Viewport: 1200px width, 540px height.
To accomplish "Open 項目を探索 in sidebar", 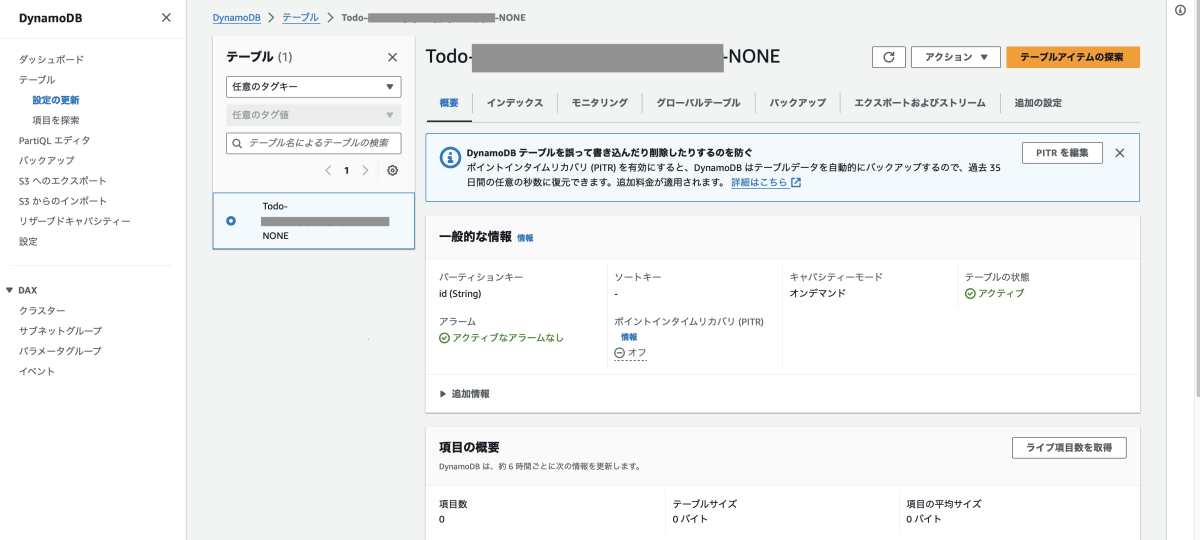I will 56,120.
